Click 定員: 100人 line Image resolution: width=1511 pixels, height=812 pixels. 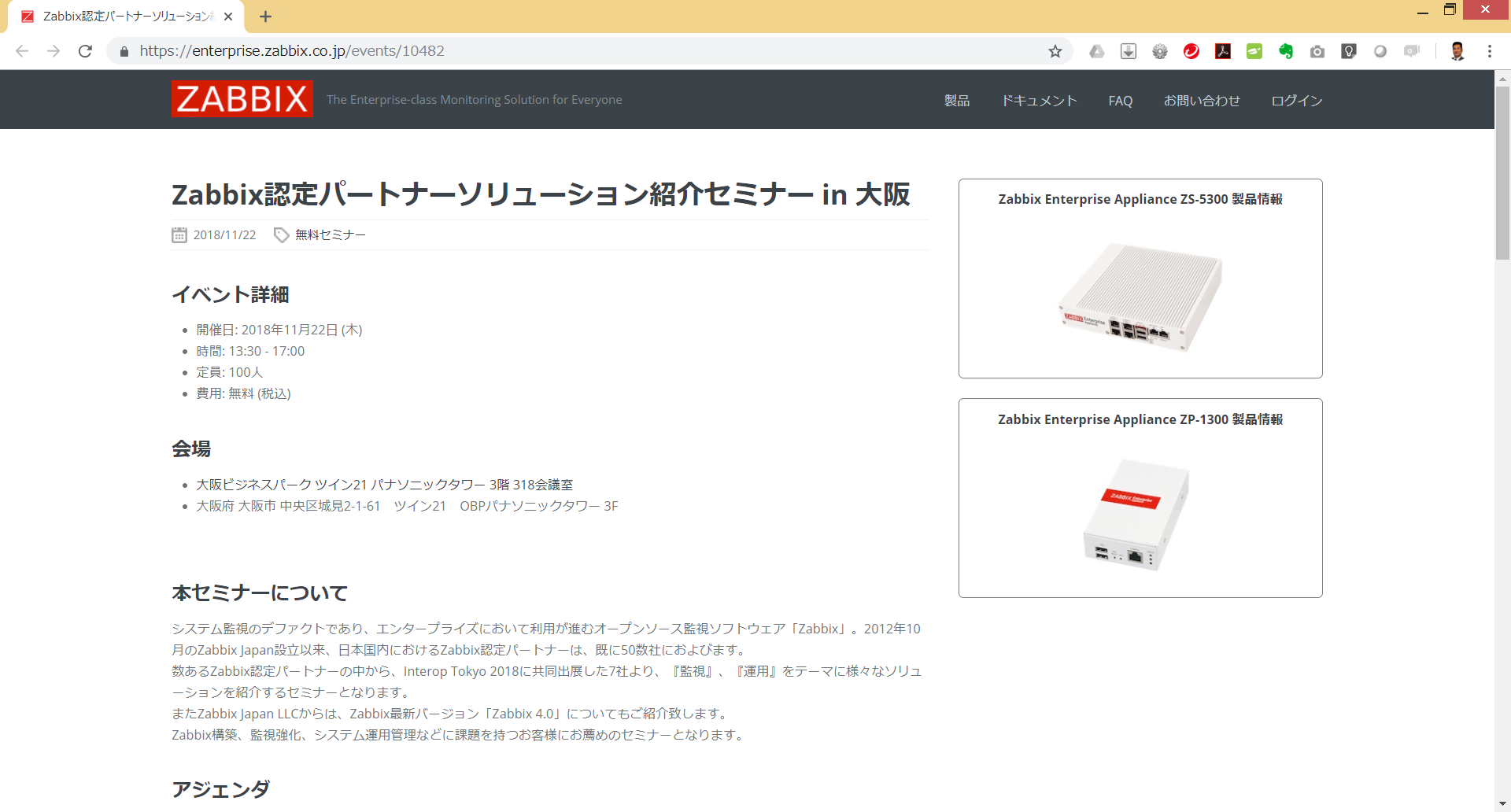click(230, 372)
